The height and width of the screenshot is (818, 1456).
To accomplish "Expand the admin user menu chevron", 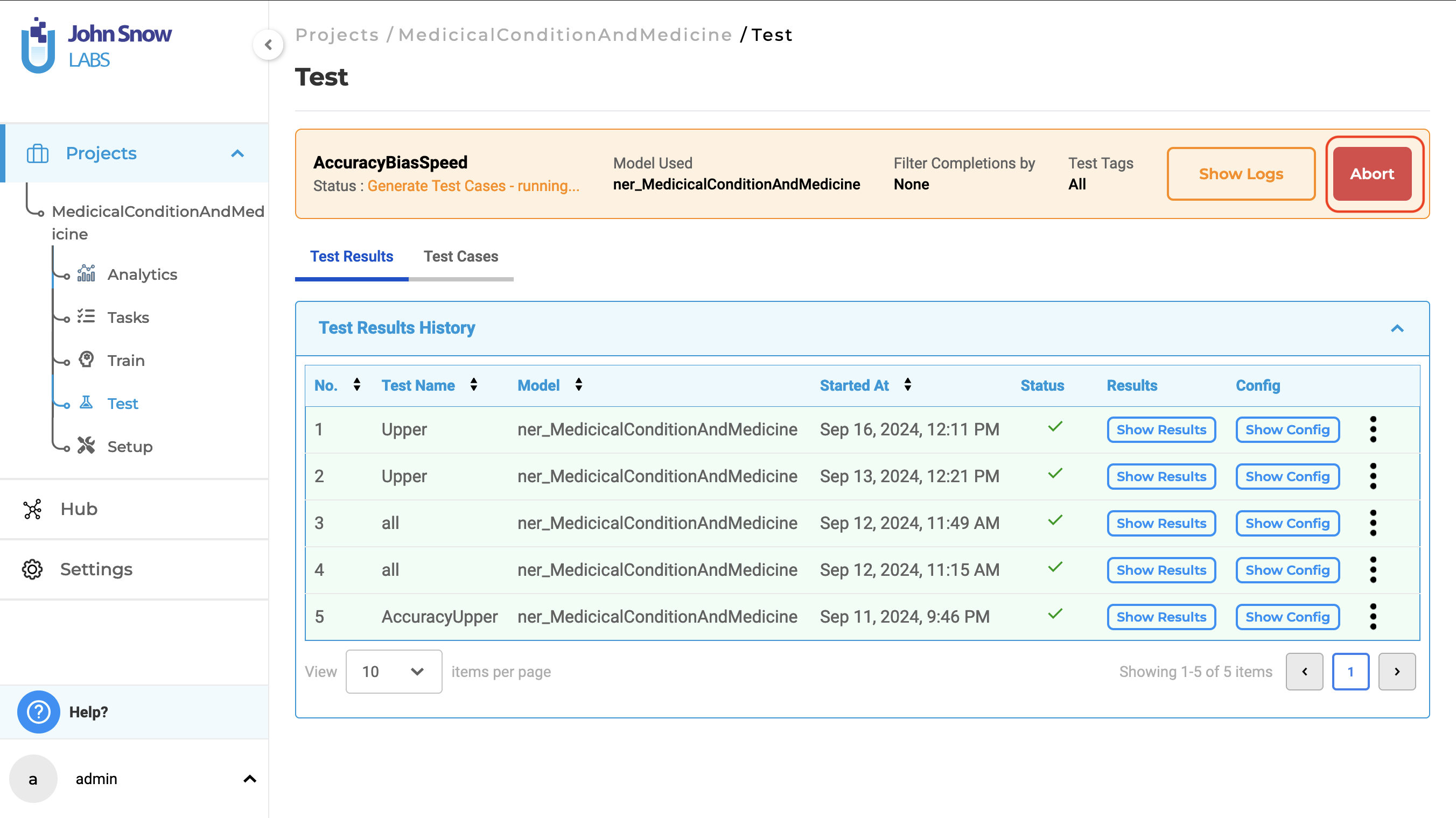I will 250,779.
